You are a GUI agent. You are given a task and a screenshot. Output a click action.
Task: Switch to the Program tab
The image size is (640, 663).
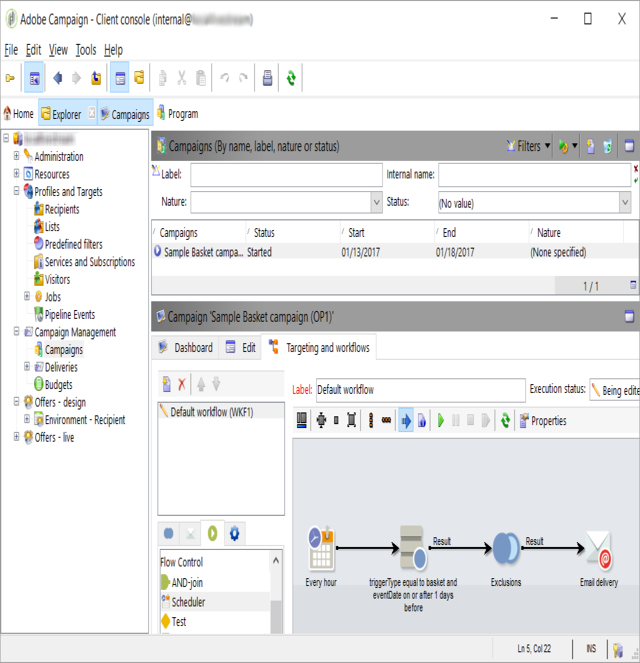178,113
